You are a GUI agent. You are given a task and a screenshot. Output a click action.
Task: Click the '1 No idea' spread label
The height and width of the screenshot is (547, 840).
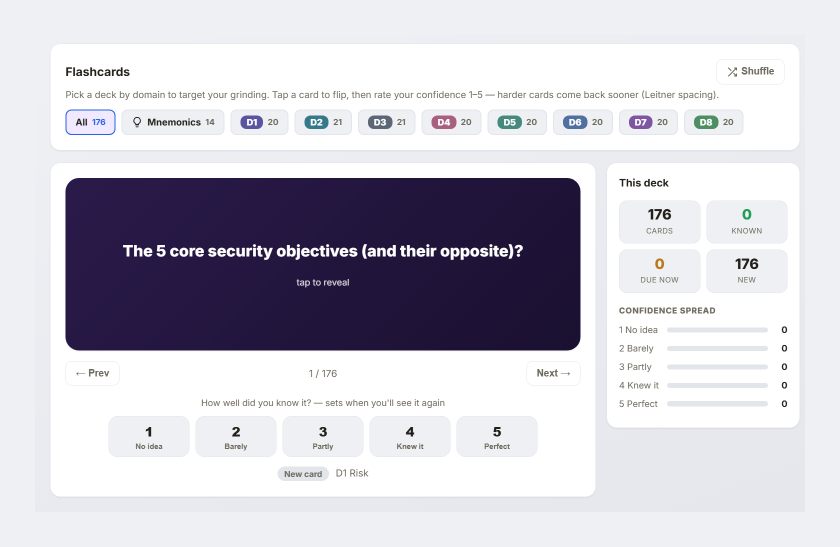pyautogui.click(x=638, y=330)
